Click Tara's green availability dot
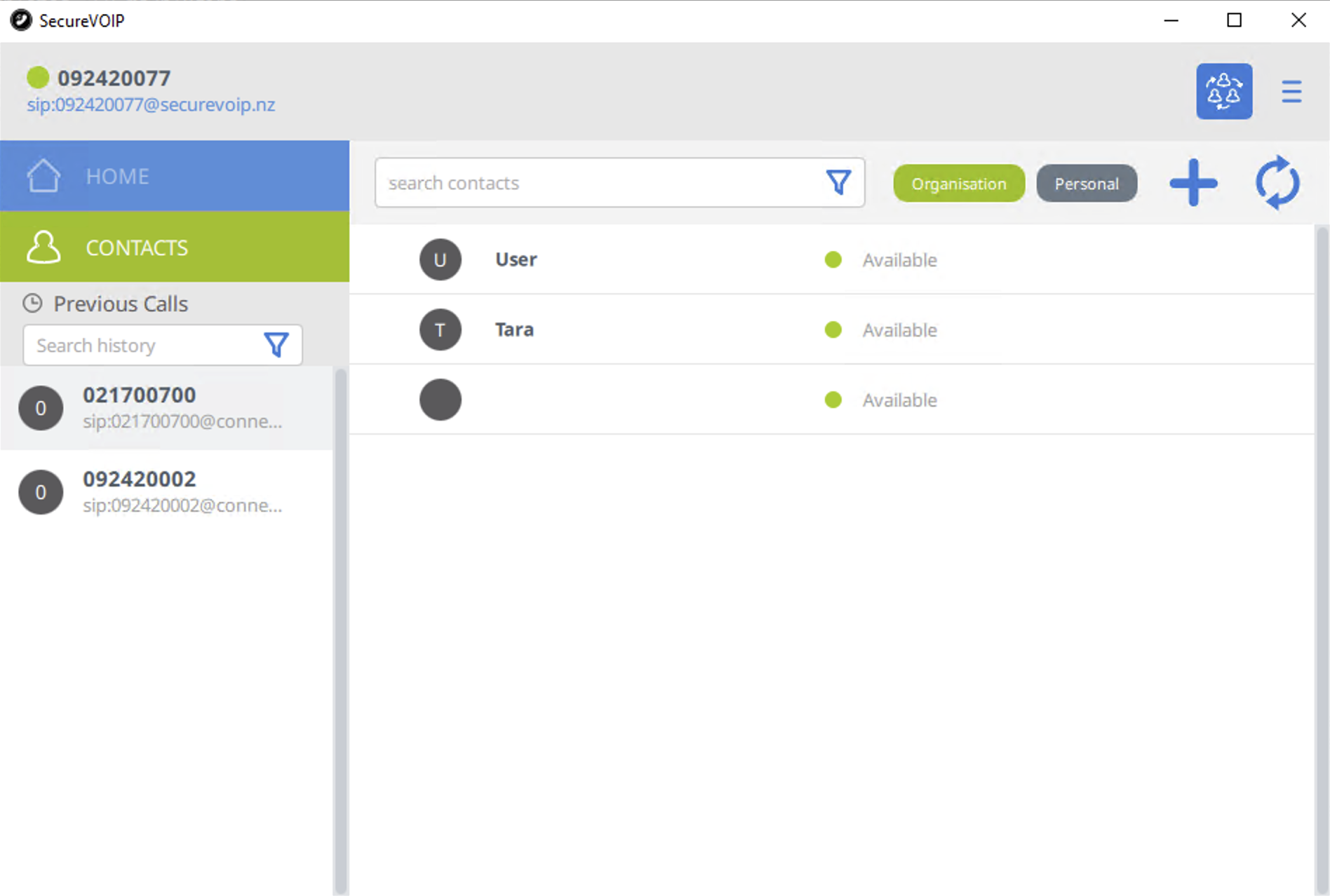Viewport: 1330px width, 896px height. (x=833, y=330)
